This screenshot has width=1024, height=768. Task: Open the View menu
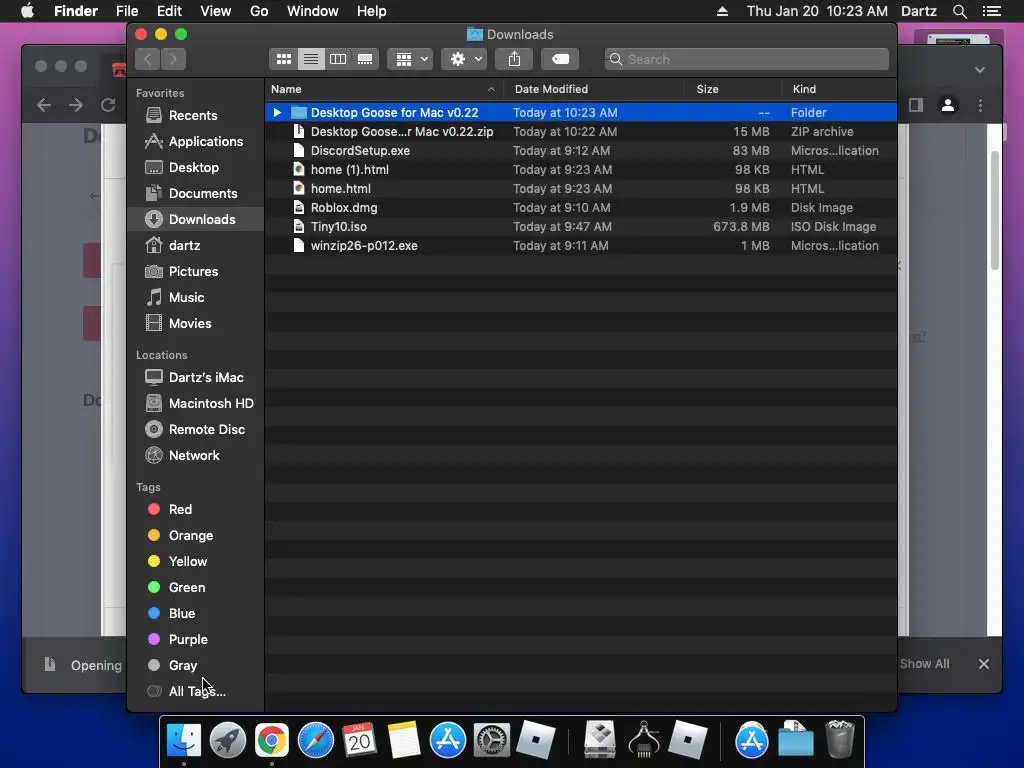[x=216, y=11]
